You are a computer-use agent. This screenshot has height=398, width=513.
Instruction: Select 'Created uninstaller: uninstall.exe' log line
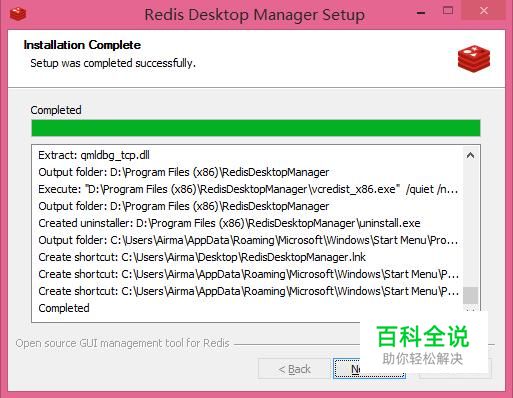229,223
